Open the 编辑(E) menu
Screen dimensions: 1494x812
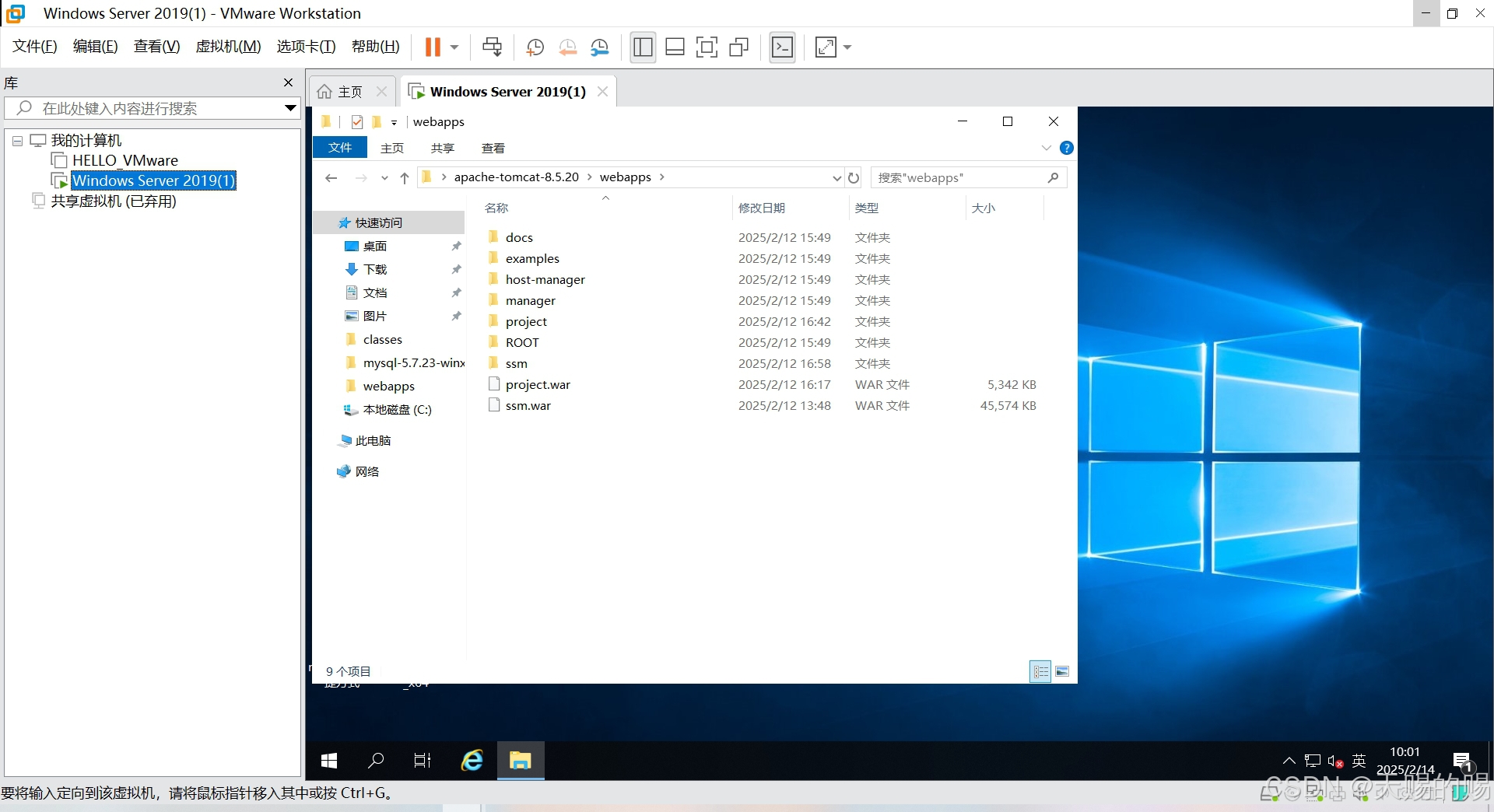click(x=96, y=47)
